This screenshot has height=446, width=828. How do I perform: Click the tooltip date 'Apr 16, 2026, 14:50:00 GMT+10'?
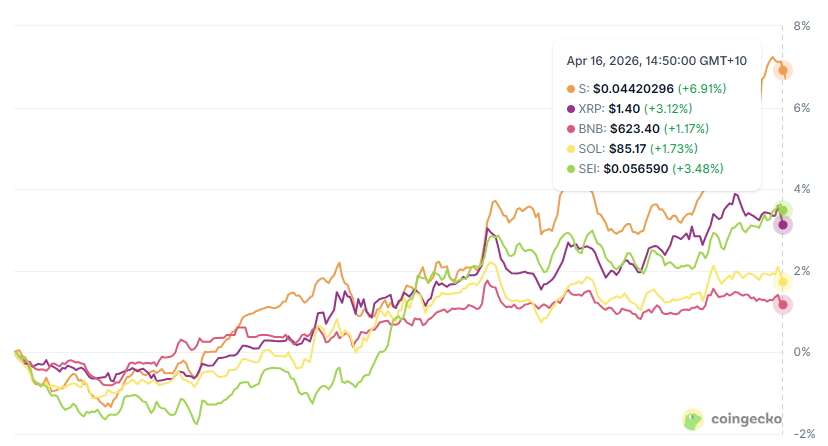pos(656,61)
